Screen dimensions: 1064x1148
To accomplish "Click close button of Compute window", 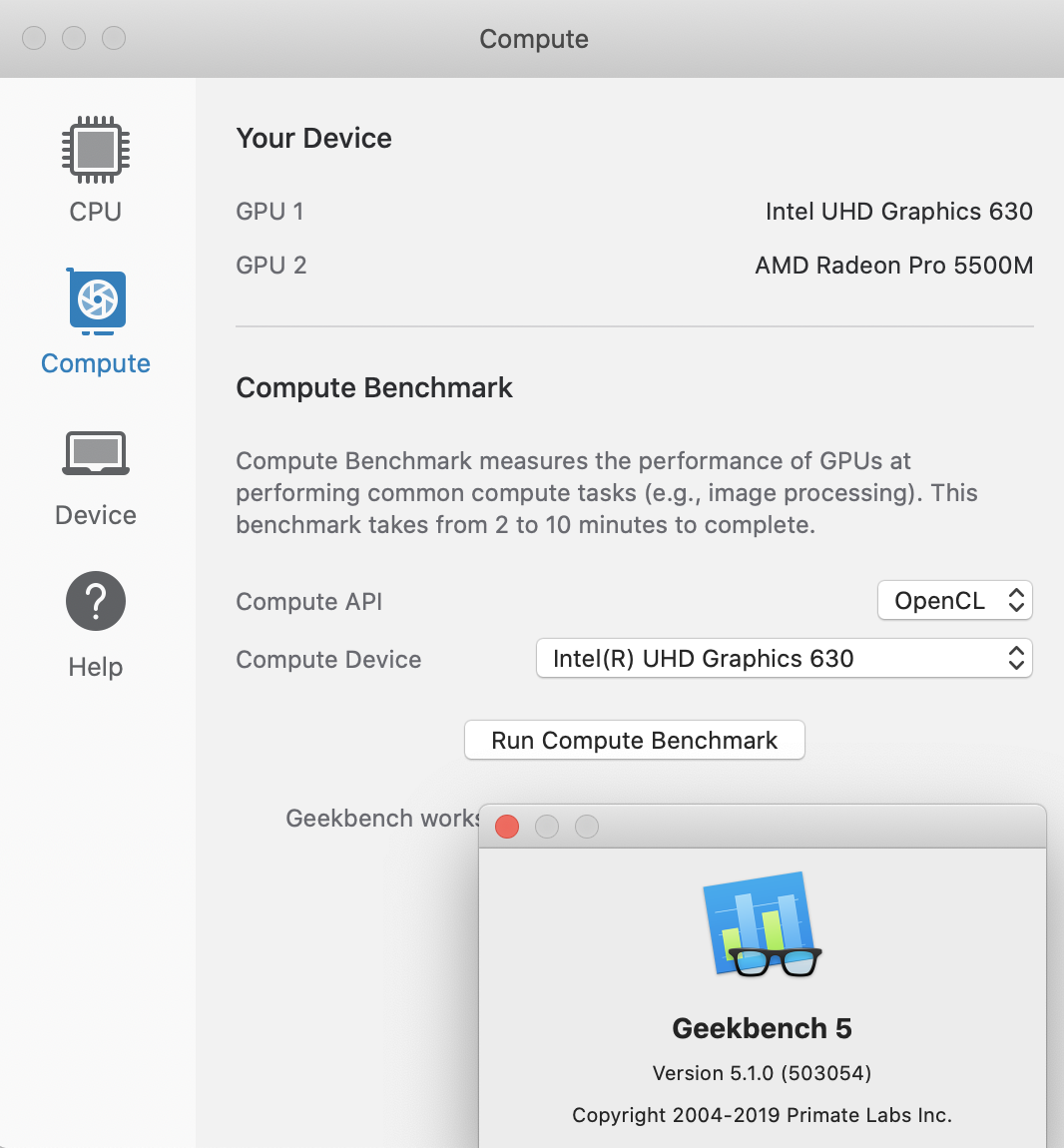I will point(34,38).
